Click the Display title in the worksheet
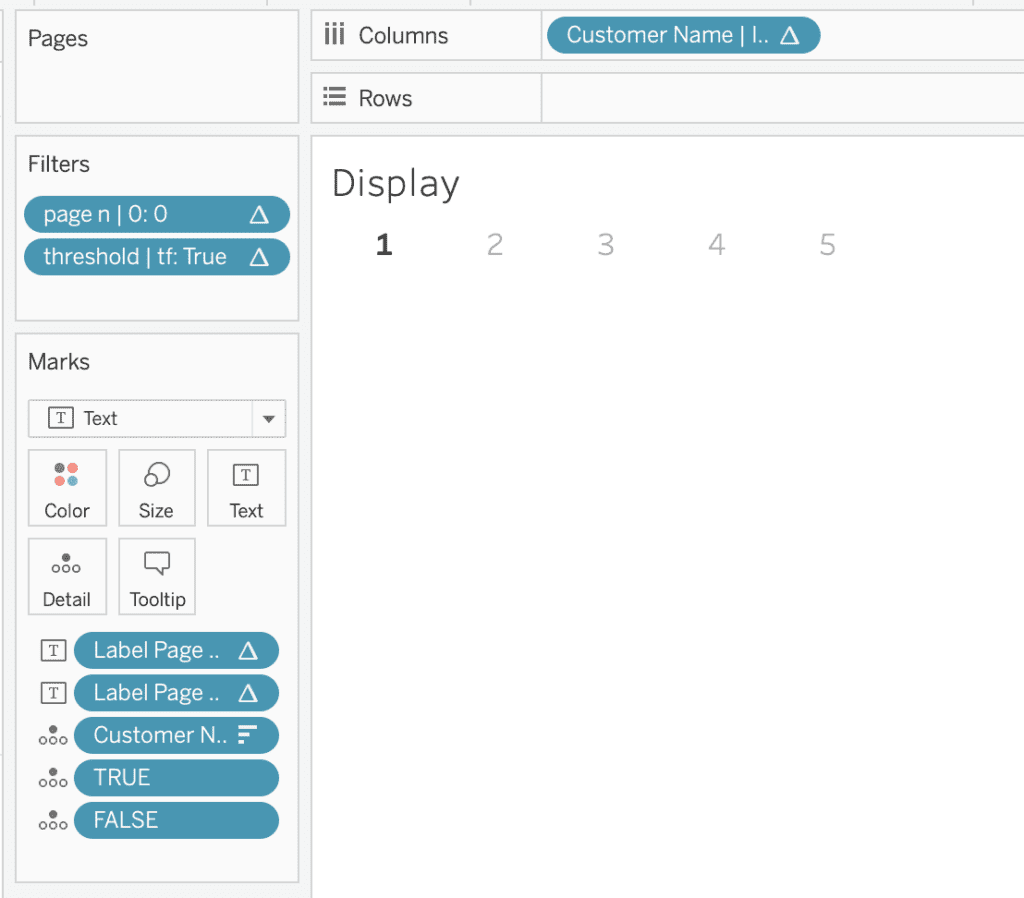The image size is (1024, 898). pyautogui.click(x=394, y=184)
